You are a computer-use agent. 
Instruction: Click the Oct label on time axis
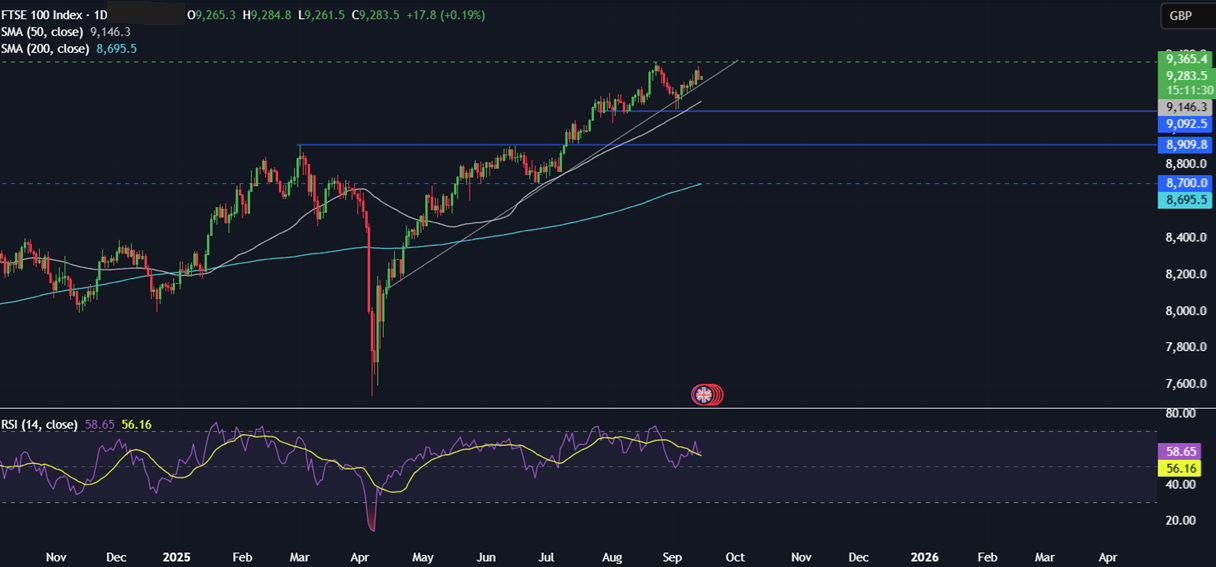tap(735, 555)
